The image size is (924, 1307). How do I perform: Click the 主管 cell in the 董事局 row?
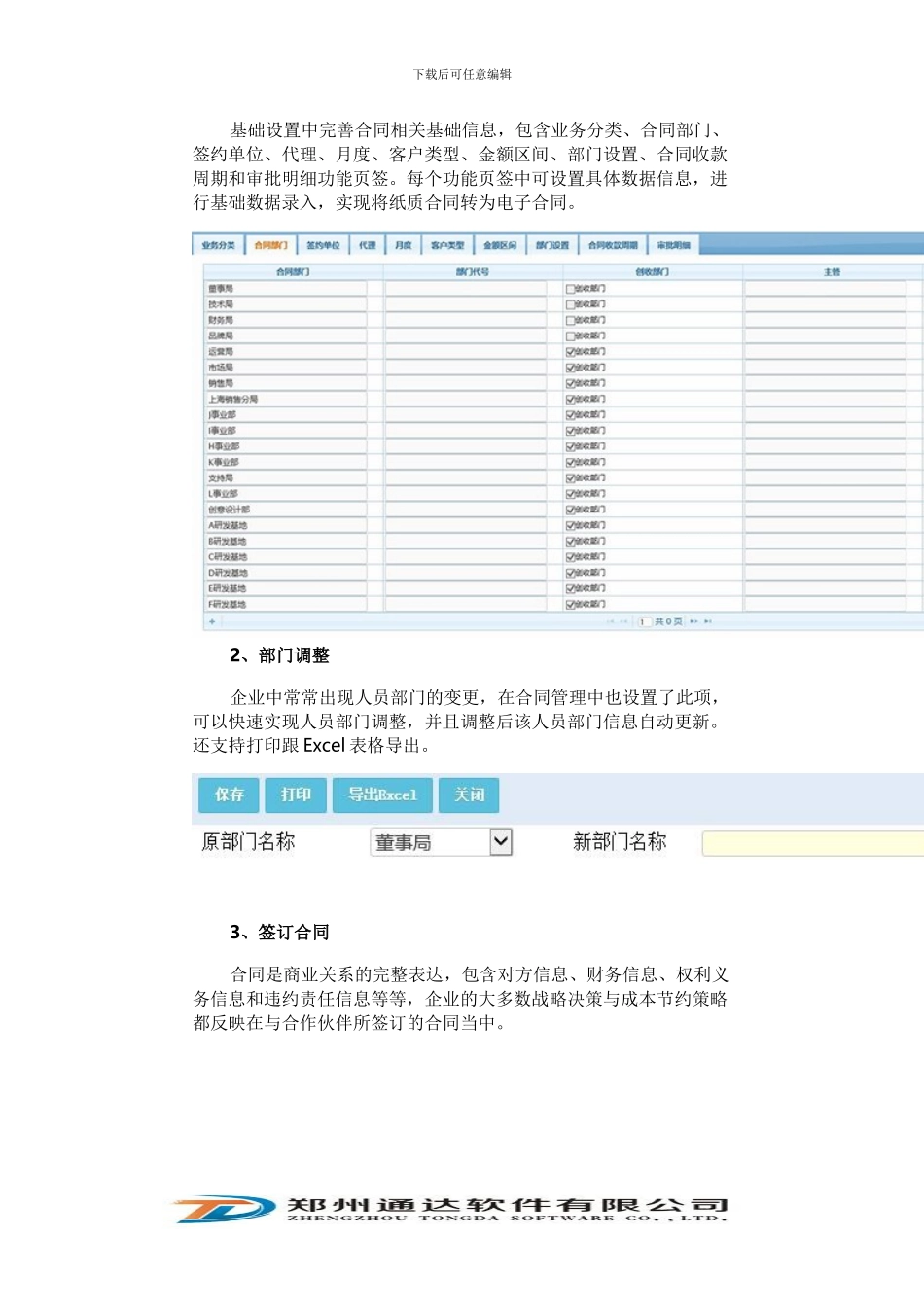[x=826, y=289]
